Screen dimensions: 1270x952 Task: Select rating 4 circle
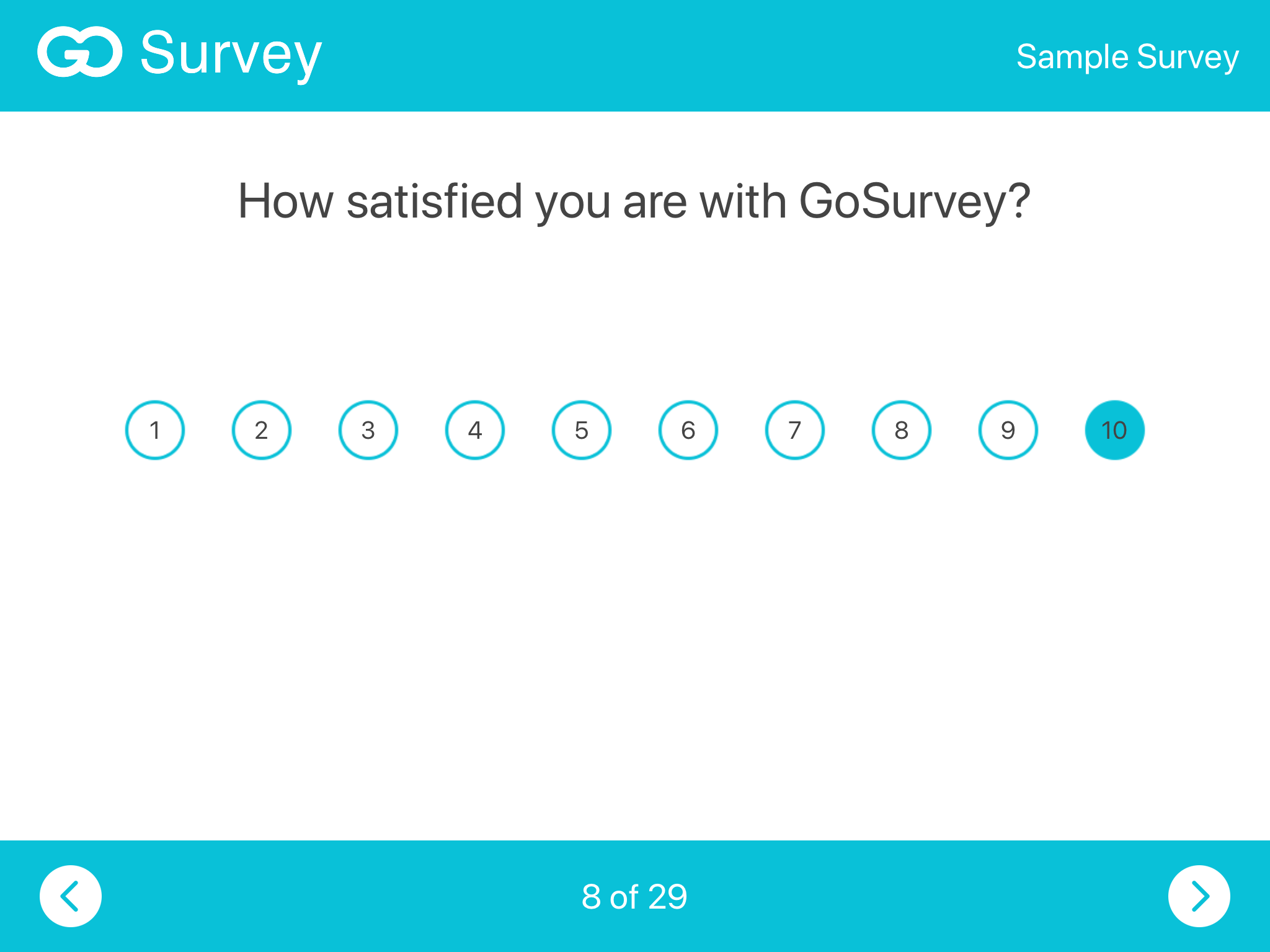point(475,430)
